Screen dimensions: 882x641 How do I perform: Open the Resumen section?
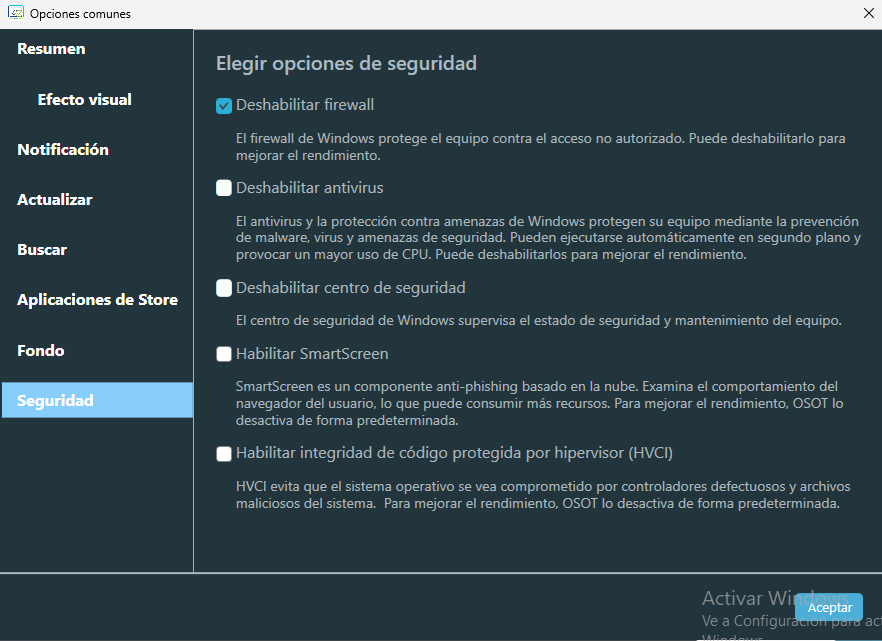tap(51, 49)
